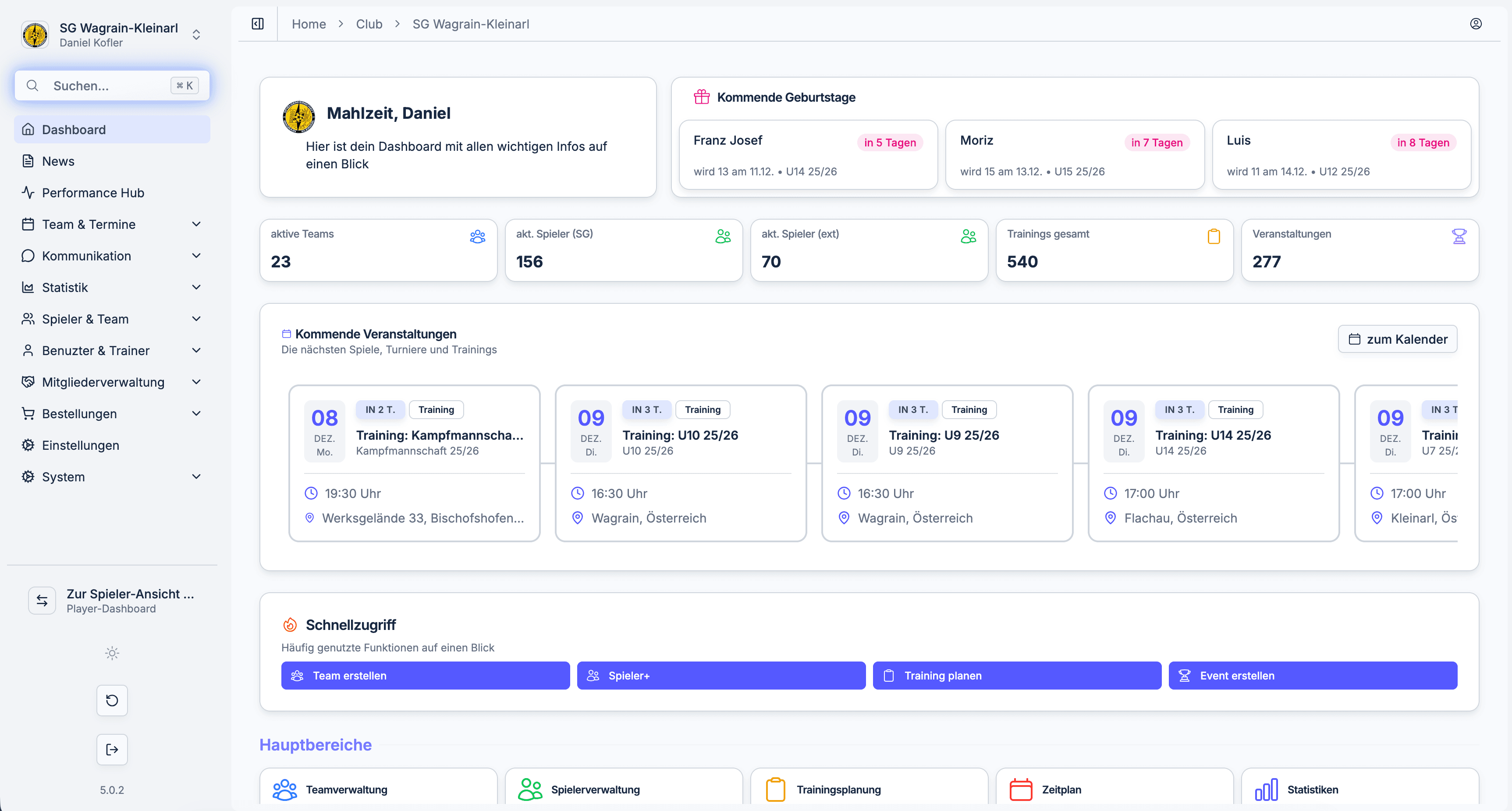The width and height of the screenshot is (1512, 811).
Task: Open the zum Kalender button
Action: 1398,339
